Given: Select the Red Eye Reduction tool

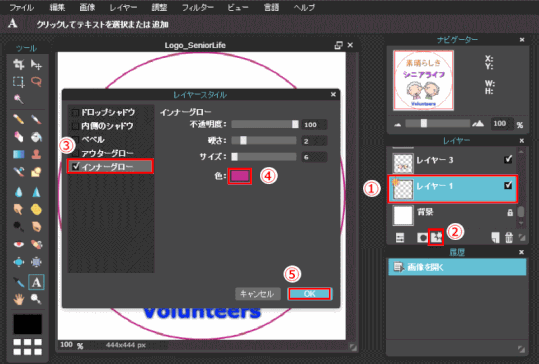Looking at the screenshot, I should click(19, 244).
